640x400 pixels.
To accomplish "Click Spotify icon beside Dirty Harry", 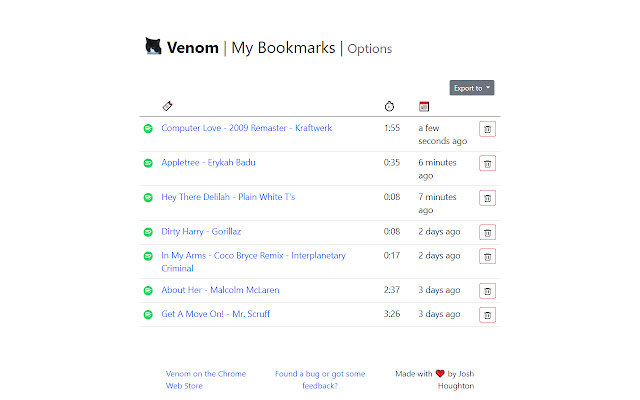I will coord(148,231).
